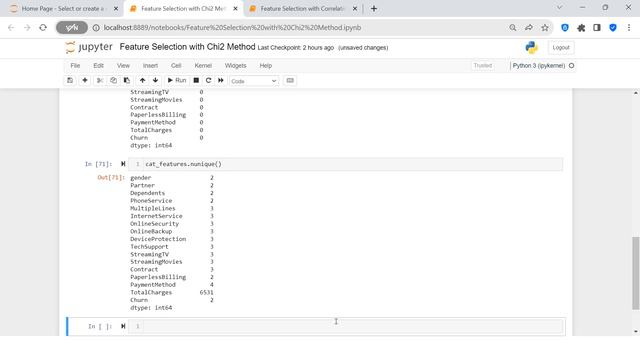
Task: Open the Widgets menu
Action: 236,66
